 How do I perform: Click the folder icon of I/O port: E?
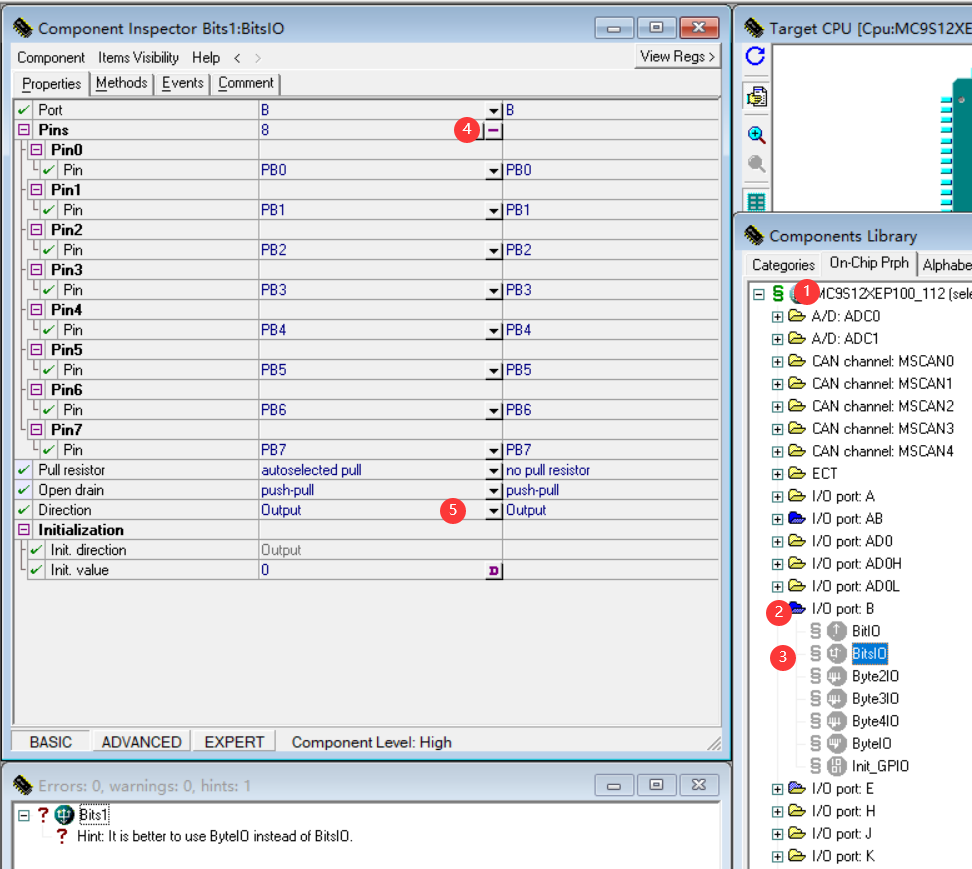tap(797, 788)
